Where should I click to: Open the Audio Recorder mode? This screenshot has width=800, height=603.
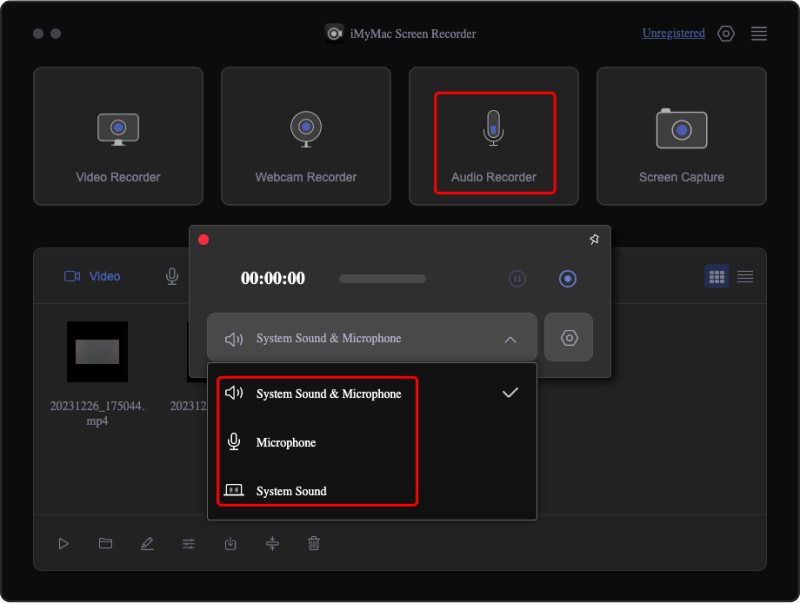click(493, 136)
